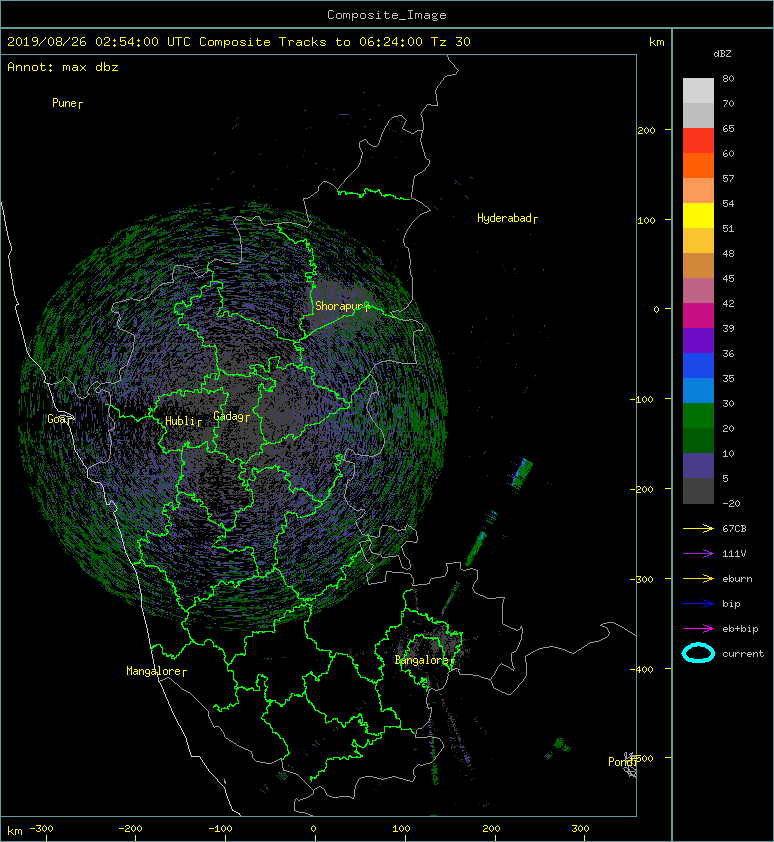This screenshot has height=842, width=774.
Task: Click the '-400' tick on vertical axis
Action: (x=641, y=669)
